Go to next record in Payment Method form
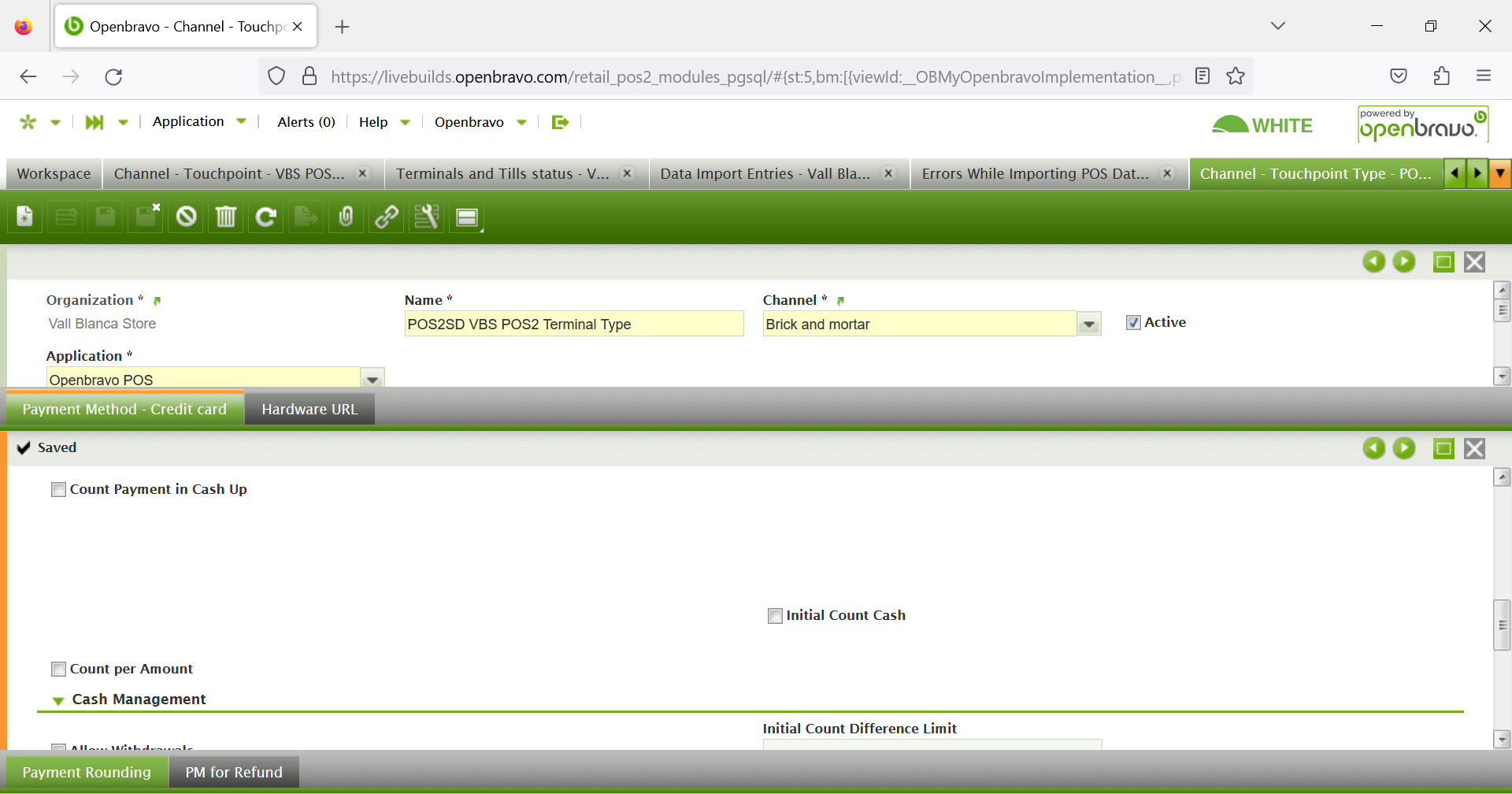Image resolution: width=1512 pixels, height=794 pixels. pos(1404,448)
